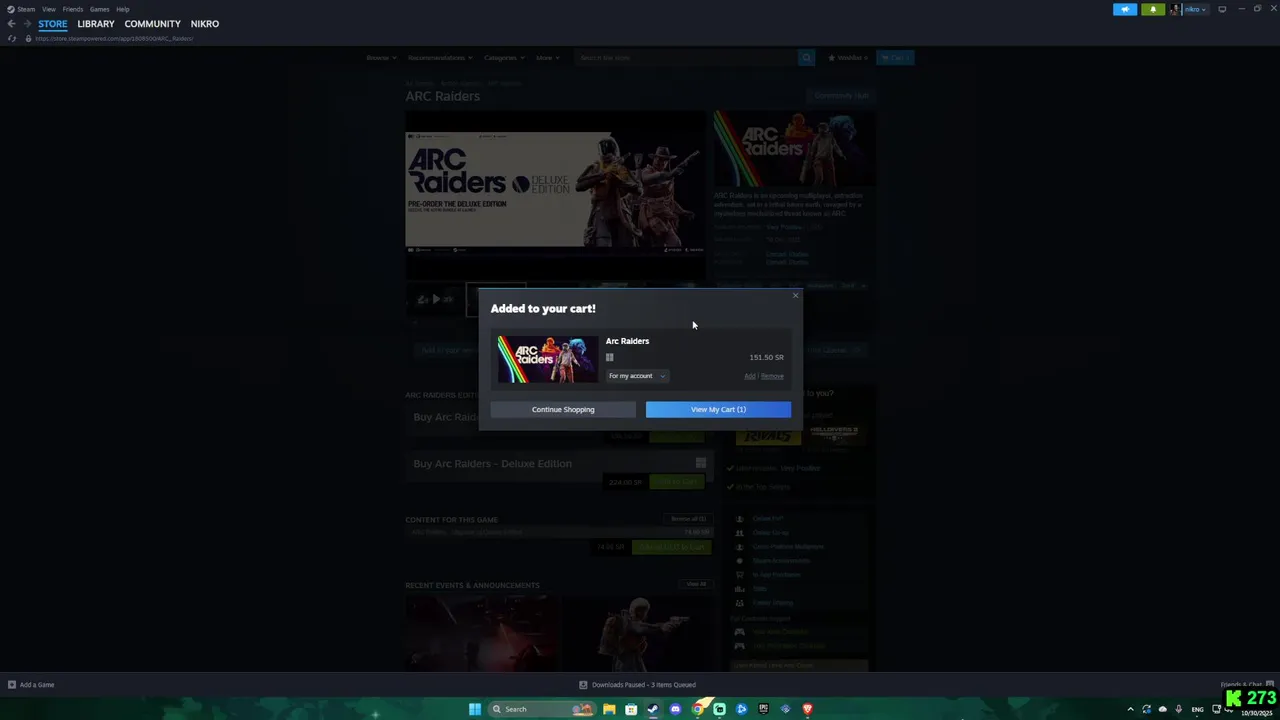Open Epic Games Launcher from taskbar
1280x720 pixels.
(763, 709)
